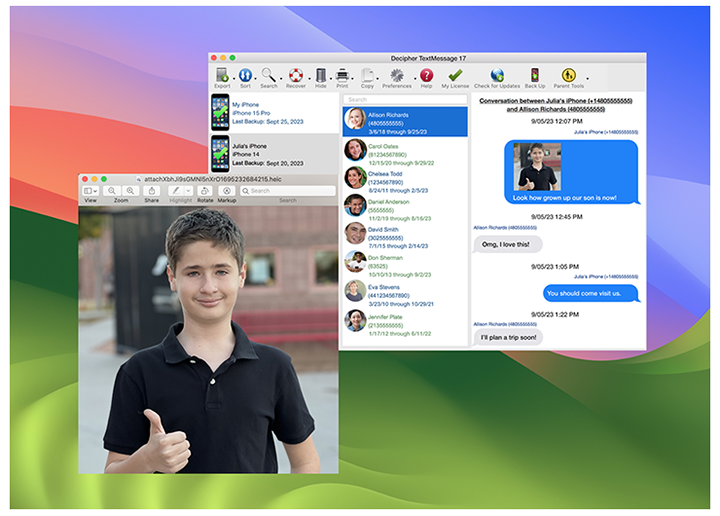Click Zoom in in Preview toolbar
This screenshot has width=720, height=516.
130,191
